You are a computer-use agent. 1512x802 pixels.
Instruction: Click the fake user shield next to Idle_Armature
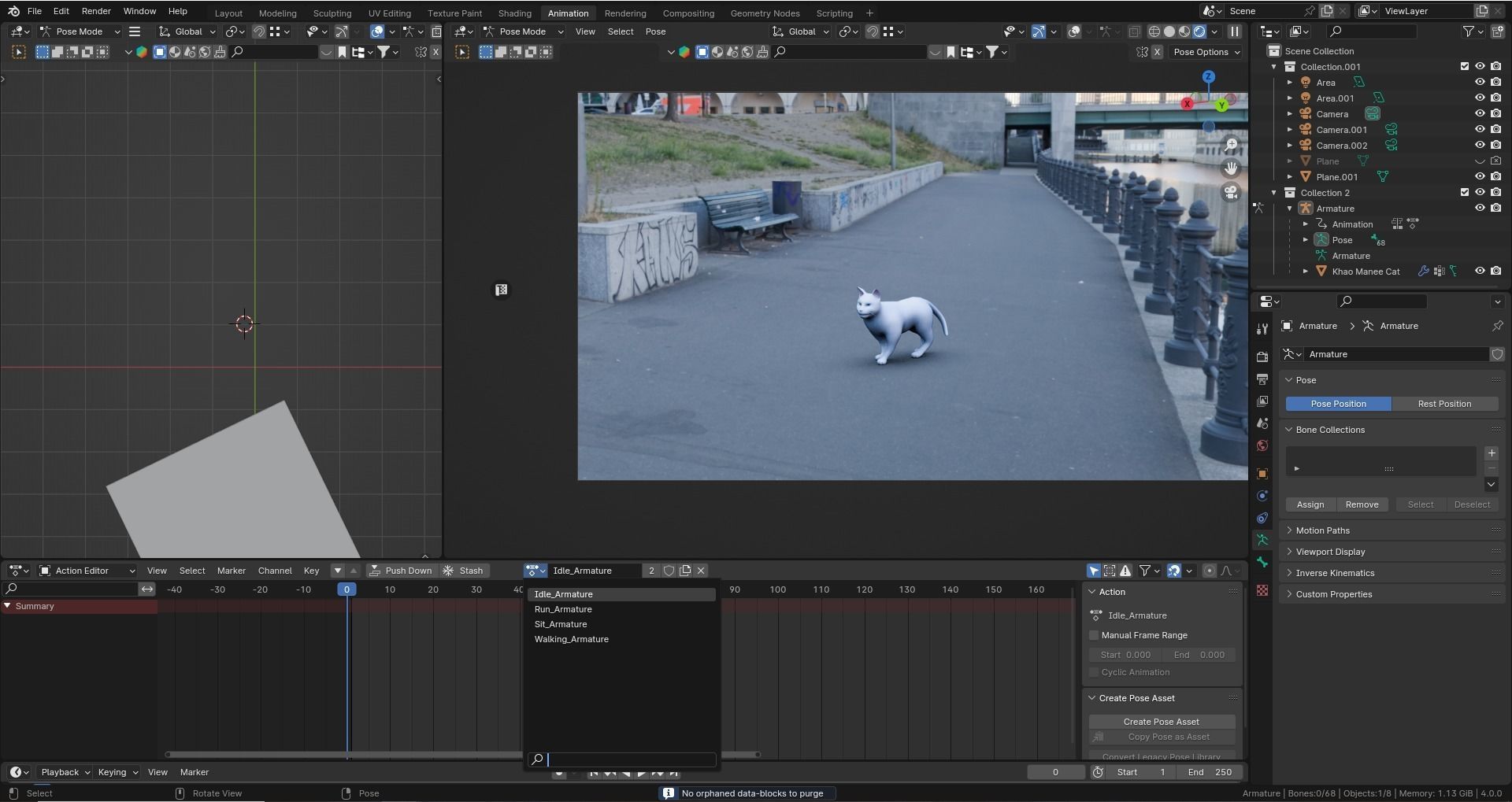[669, 571]
